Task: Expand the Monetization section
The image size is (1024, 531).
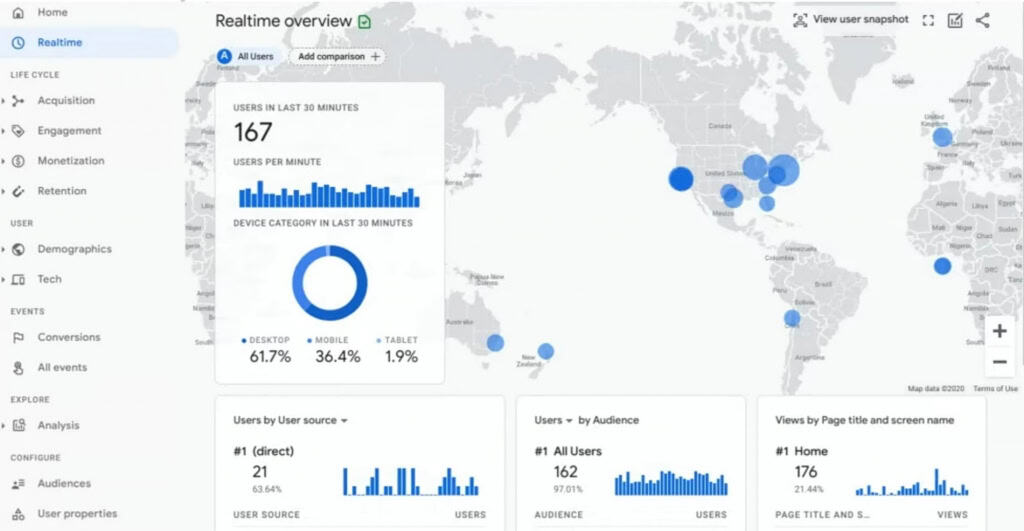Action: [5, 161]
